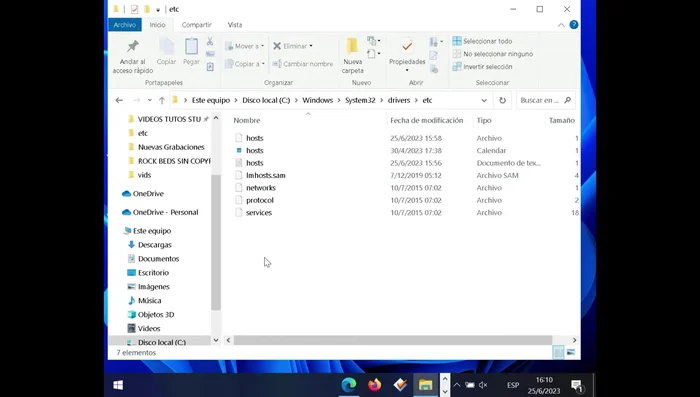Pin folder with Anclar al acceso rápido
This screenshot has width=700, height=397.
coord(133,56)
